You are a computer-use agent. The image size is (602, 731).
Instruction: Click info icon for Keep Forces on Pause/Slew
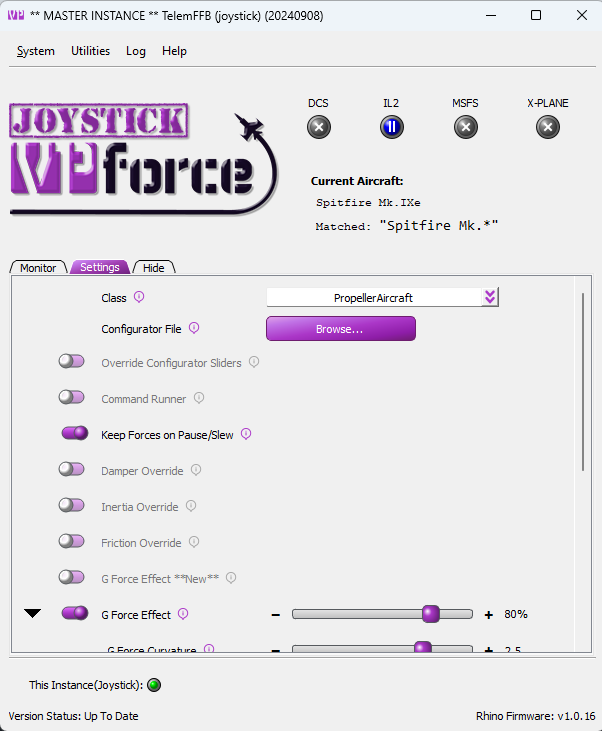246,434
